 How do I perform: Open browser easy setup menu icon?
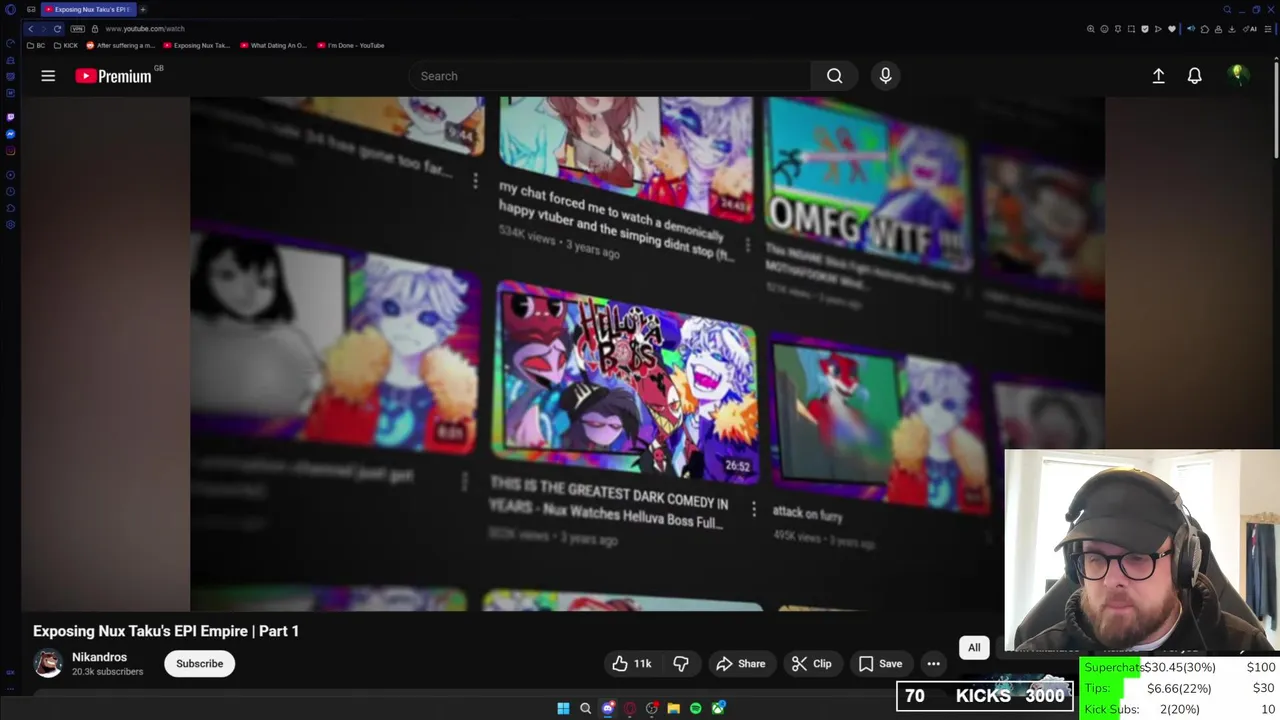coord(1268,29)
